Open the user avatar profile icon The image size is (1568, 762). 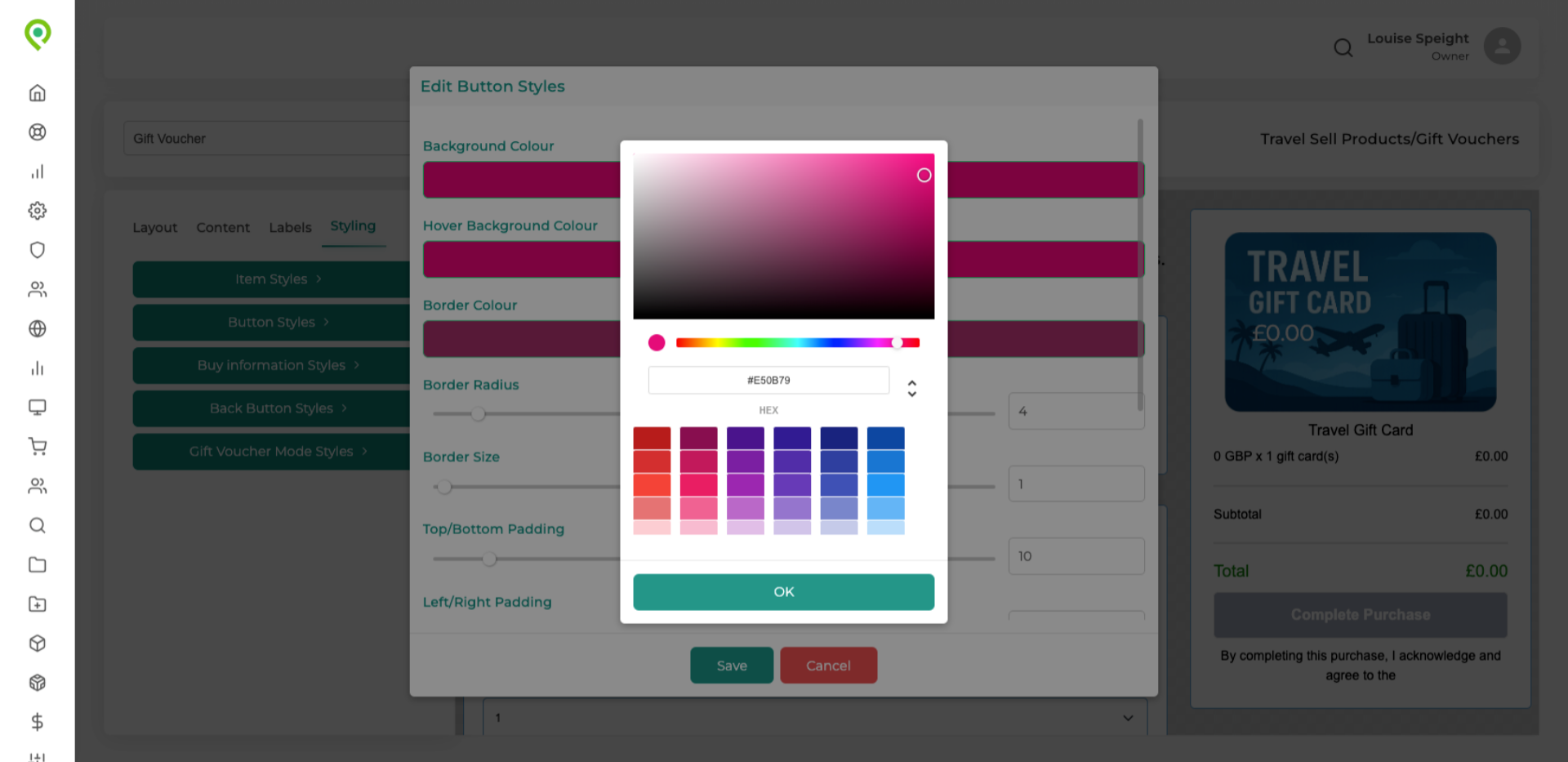[x=1502, y=47]
